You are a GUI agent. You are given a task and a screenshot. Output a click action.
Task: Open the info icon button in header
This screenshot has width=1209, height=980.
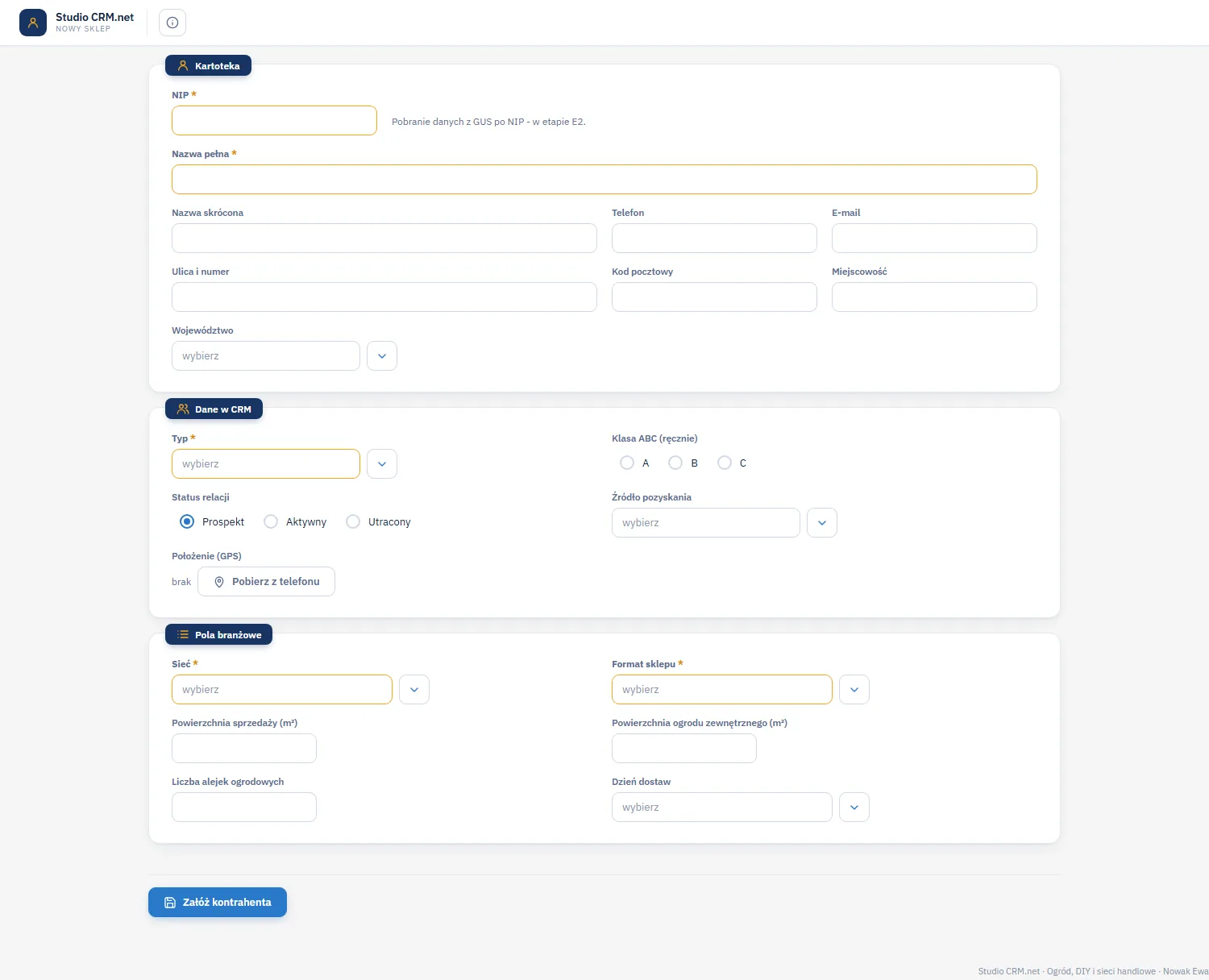172,23
